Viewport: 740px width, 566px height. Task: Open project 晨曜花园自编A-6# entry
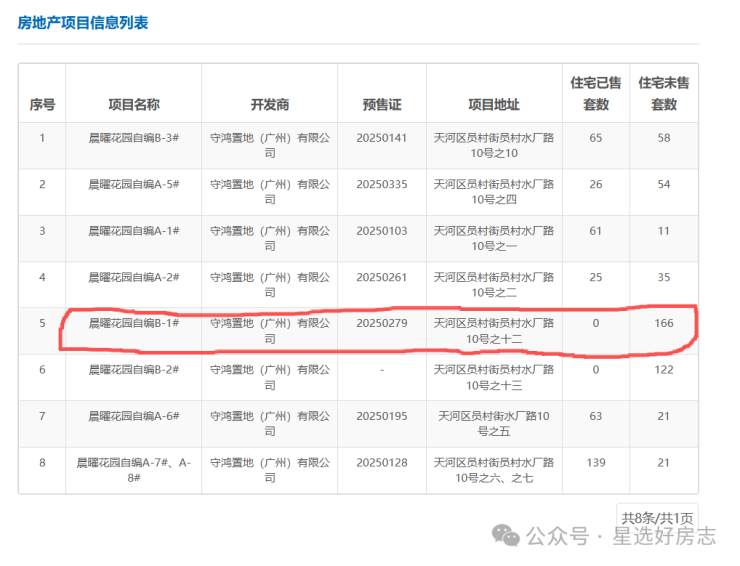[x=134, y=416]
